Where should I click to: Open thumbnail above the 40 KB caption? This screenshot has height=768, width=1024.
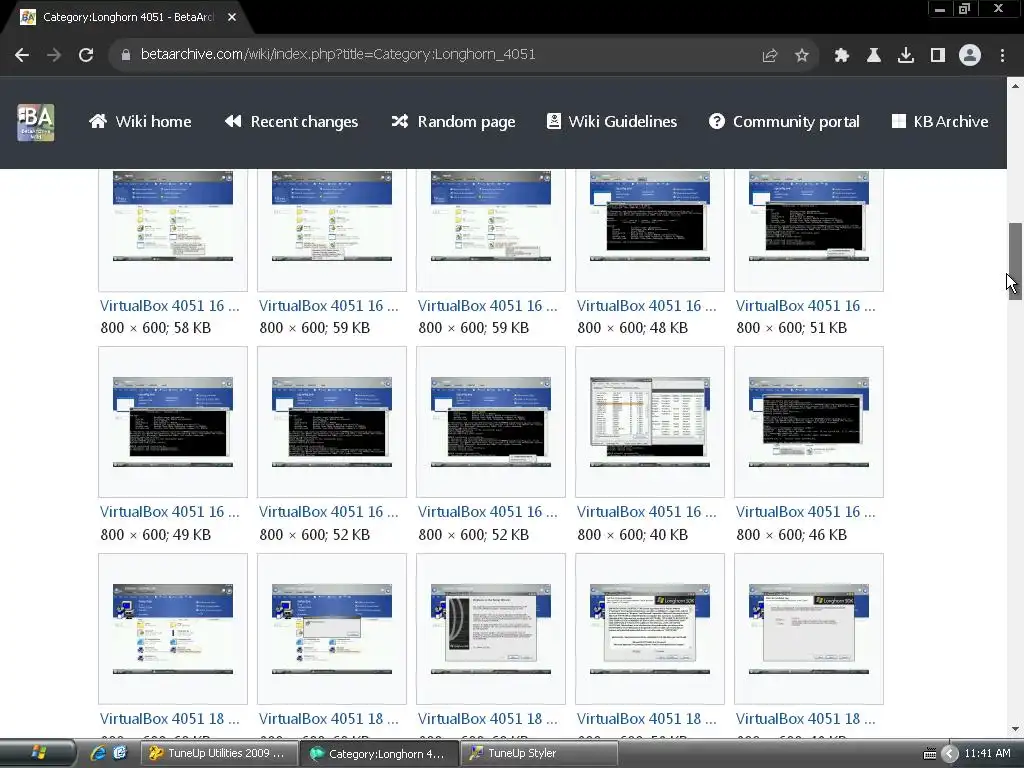click(x=650, y=422)
